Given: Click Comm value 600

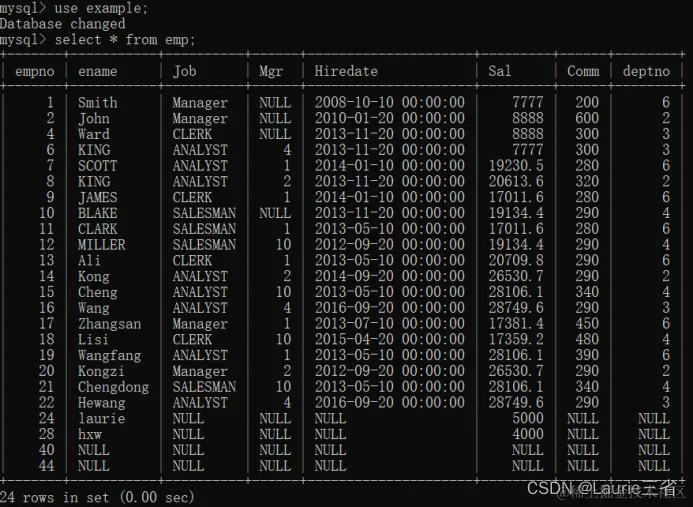Looking at the screenshot, I should (x=587, y=118).
